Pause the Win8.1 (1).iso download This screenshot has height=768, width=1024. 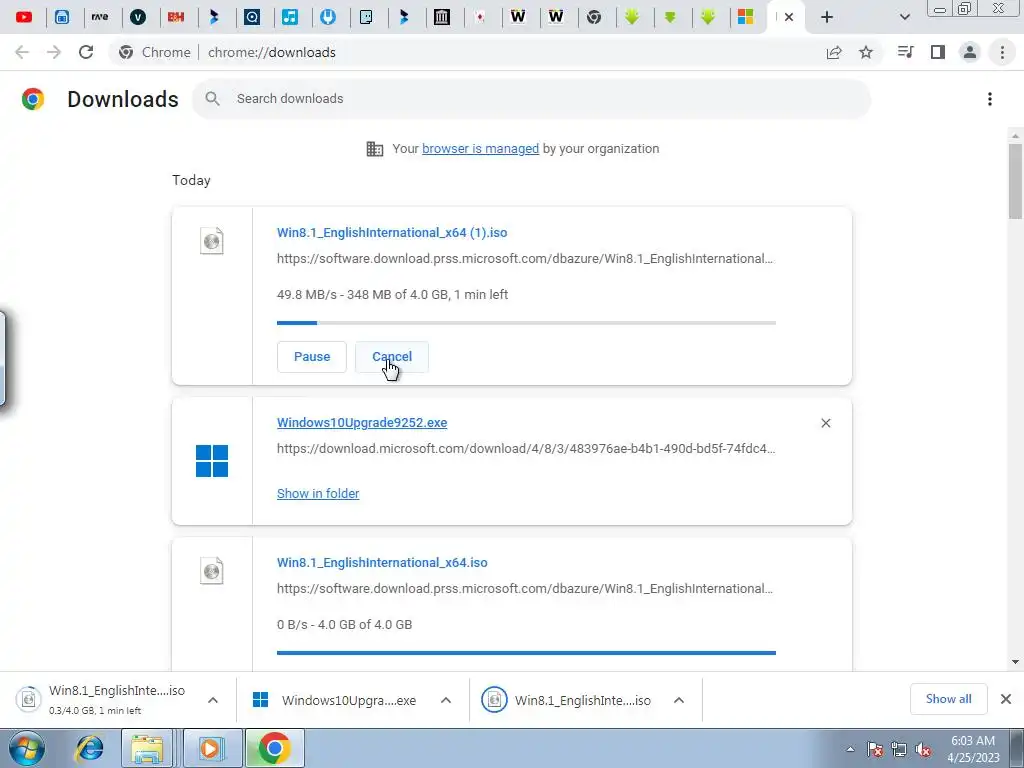click(x=312, y=357)
